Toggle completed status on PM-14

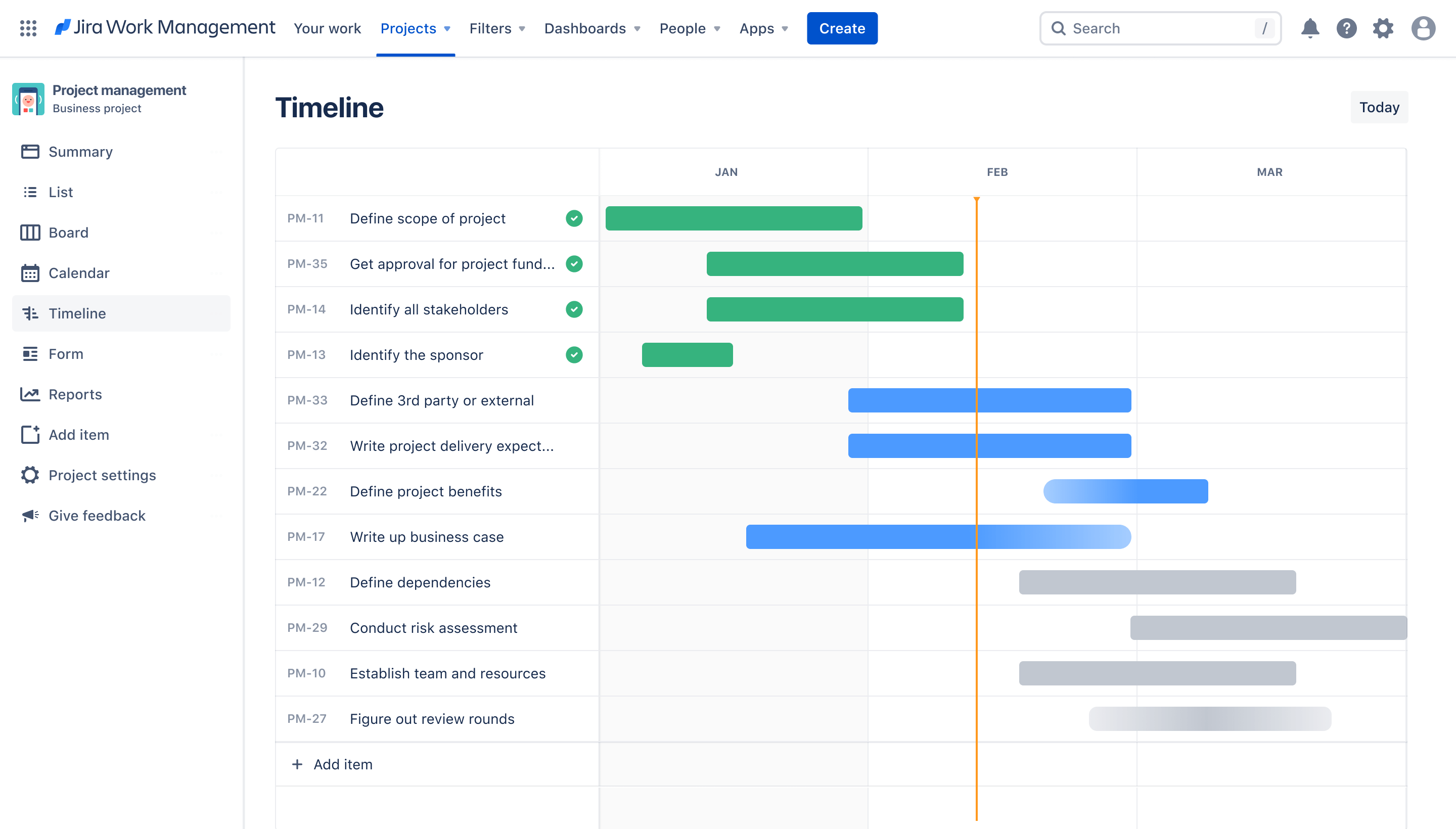(x=574, y=309)
